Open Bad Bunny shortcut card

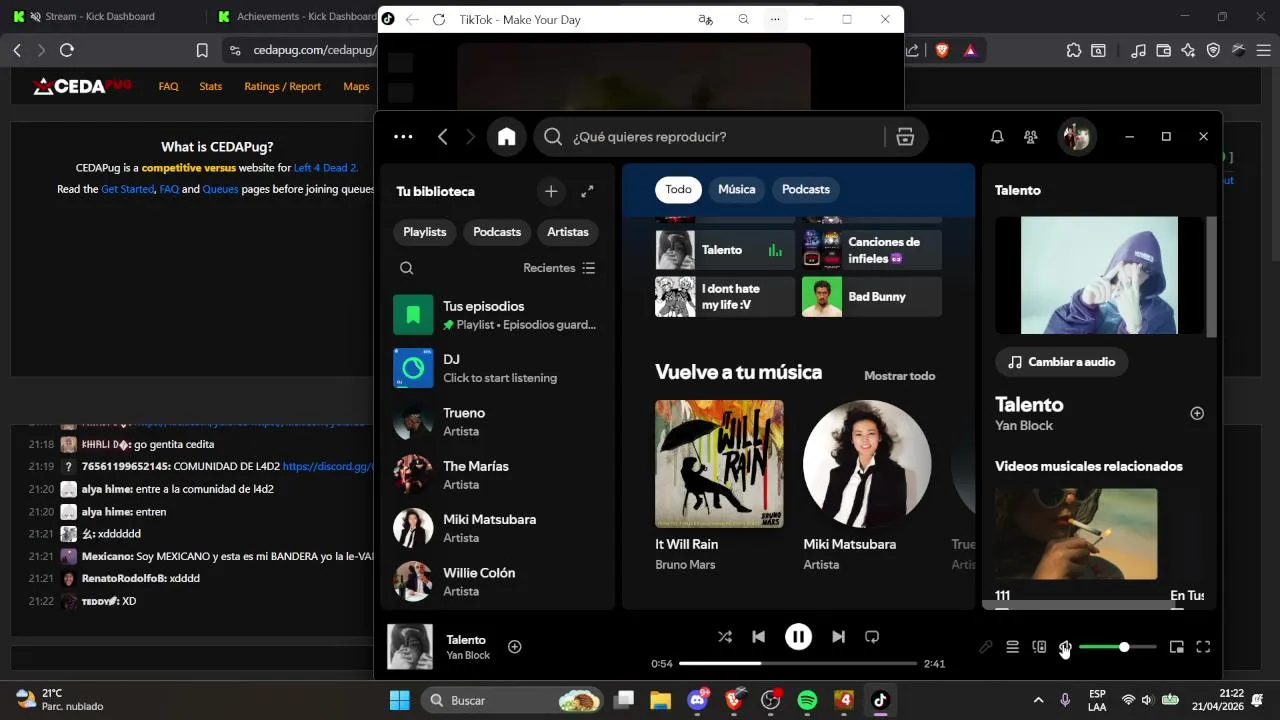[x=872, y=297]
